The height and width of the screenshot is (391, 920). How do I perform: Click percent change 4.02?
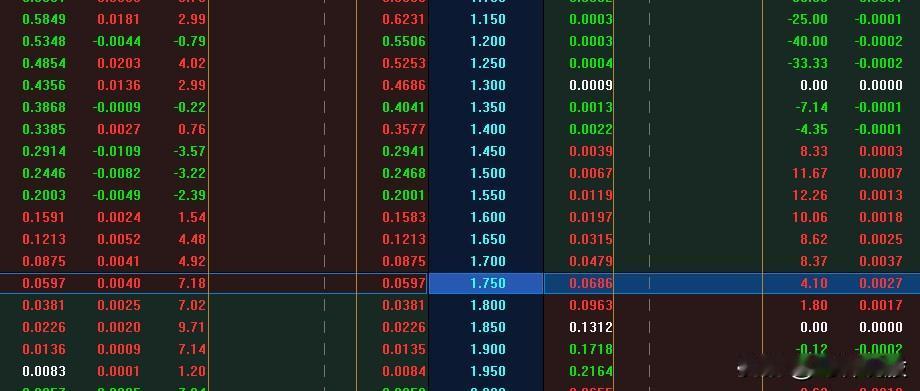coord(192,63)
